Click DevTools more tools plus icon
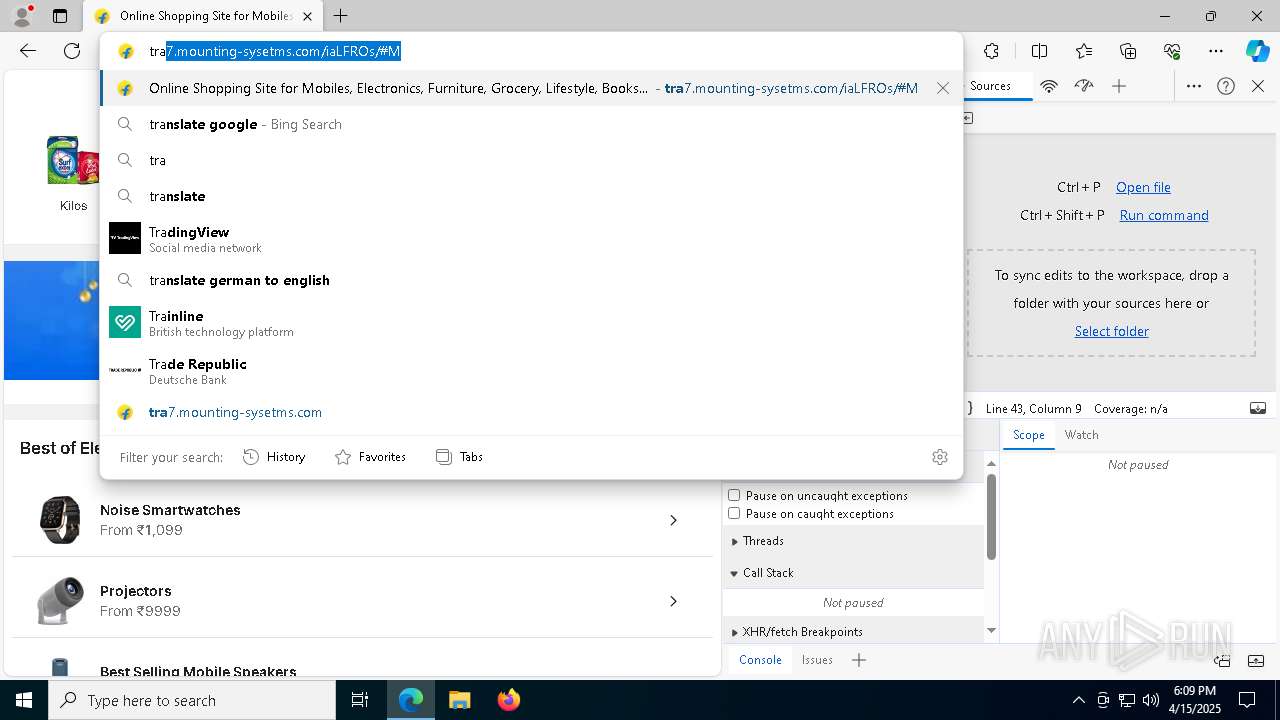Viewport: 1280px width, 720px height. (1119, 86)
